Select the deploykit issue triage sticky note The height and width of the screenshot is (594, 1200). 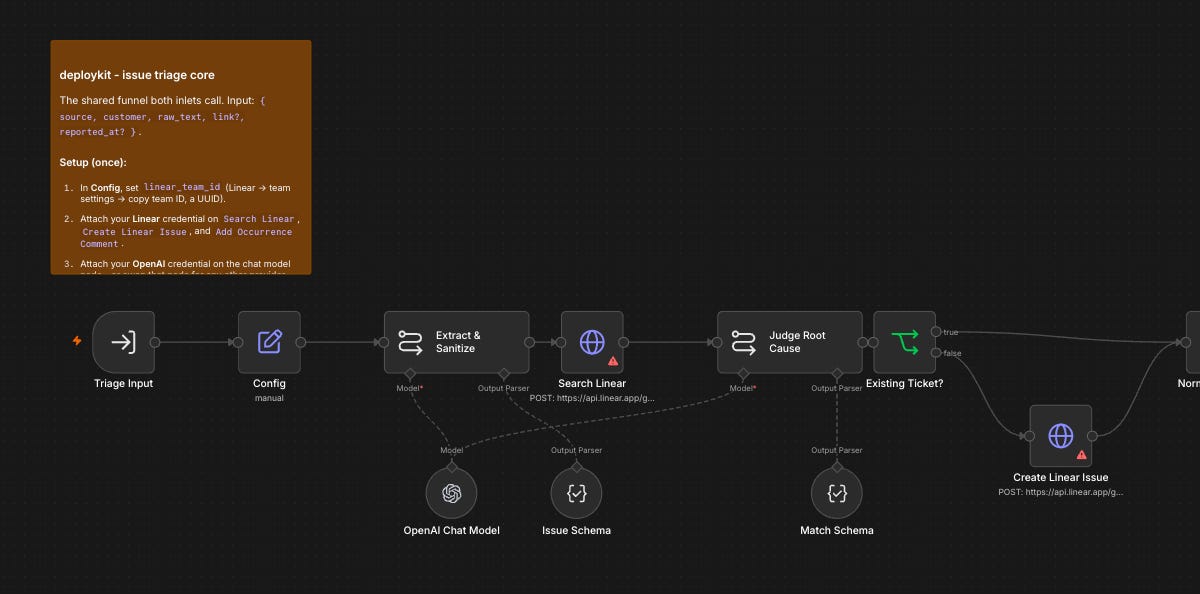[x=181, y=157]
